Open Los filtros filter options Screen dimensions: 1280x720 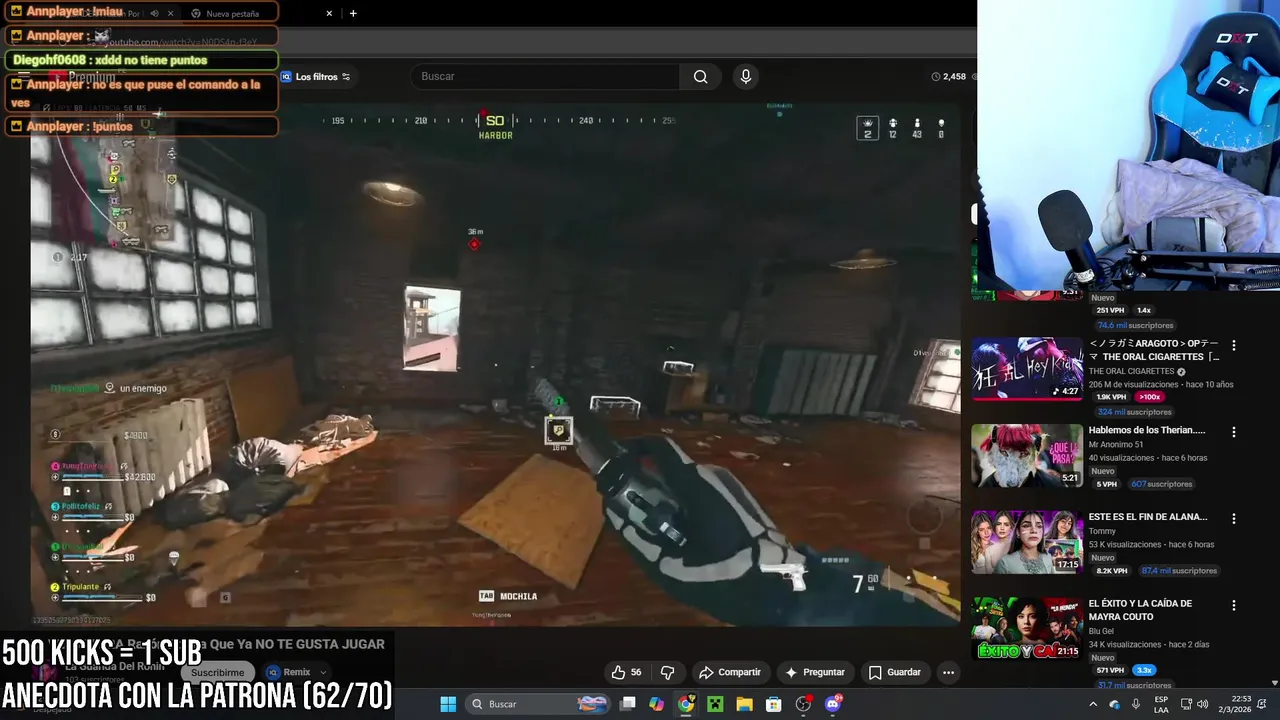[315, 77]
